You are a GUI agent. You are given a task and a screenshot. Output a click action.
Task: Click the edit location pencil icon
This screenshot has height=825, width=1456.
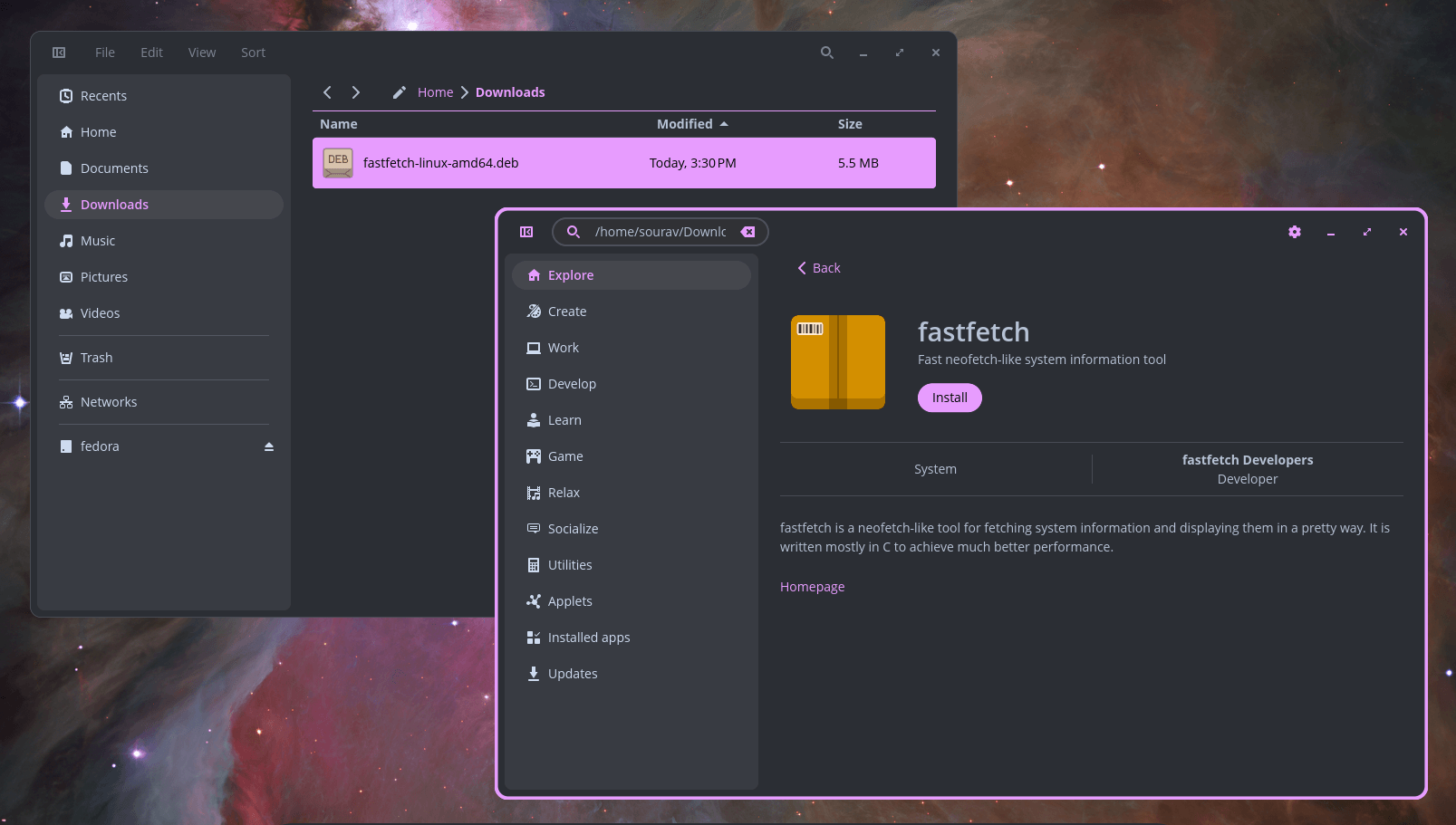[399, 92]
